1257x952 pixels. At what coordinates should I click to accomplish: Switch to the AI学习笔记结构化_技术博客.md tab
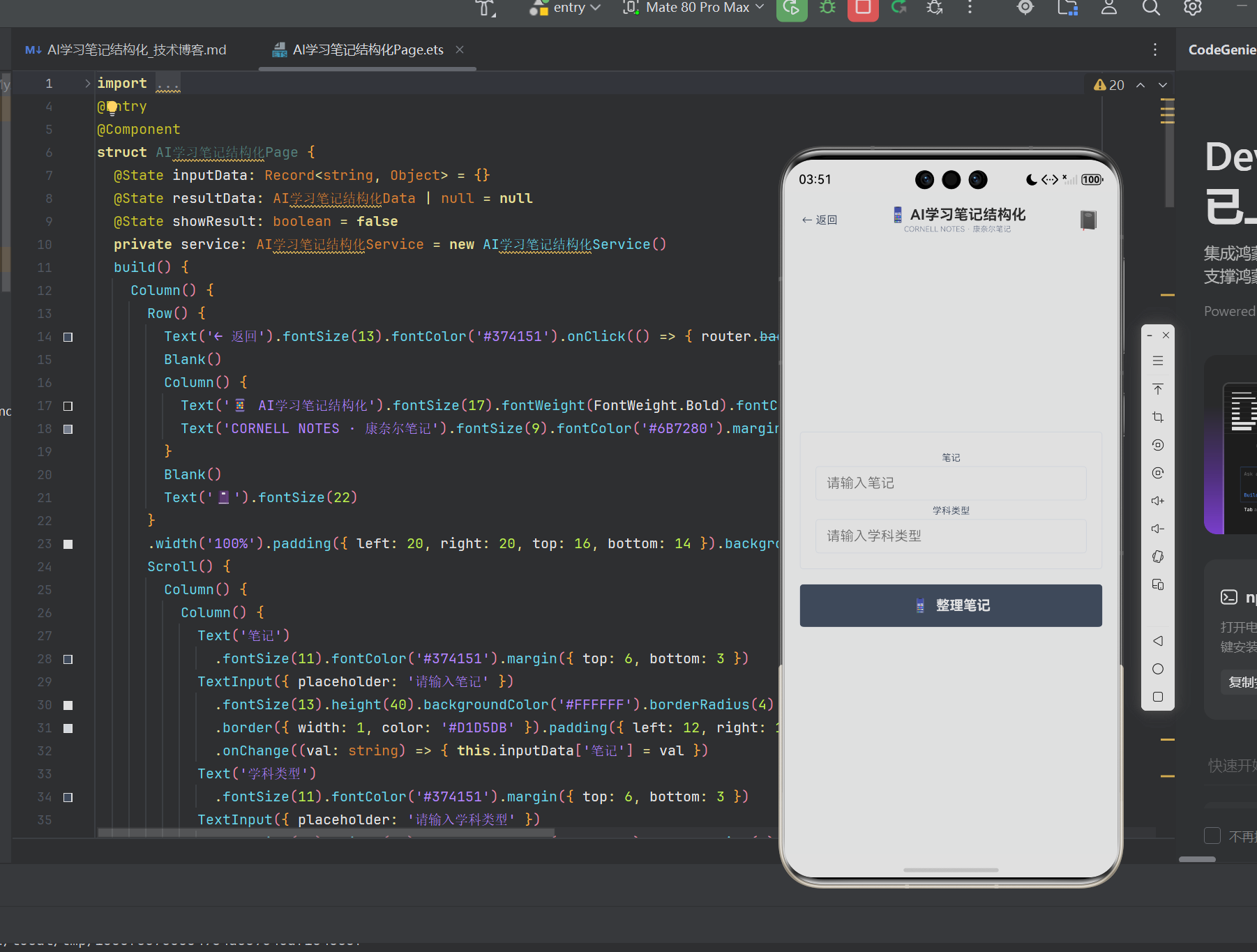126,50
